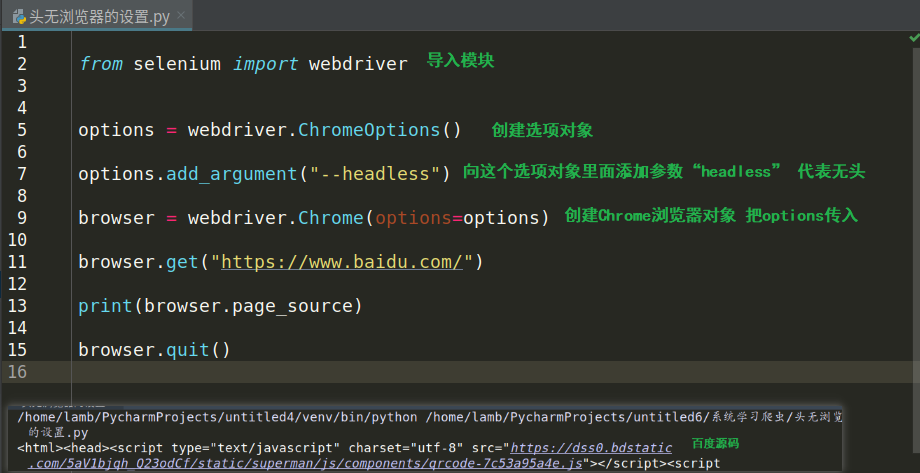The width and height of the screenshot is (920, 473).
Task: Click line number 5 in gutter
Action: 22,130
